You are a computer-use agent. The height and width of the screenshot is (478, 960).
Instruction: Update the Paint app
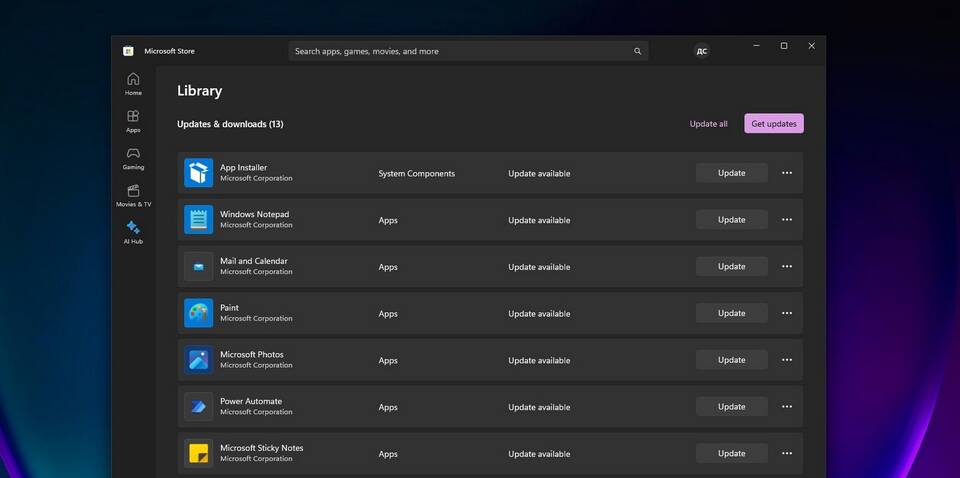click(x=731, y=313)
